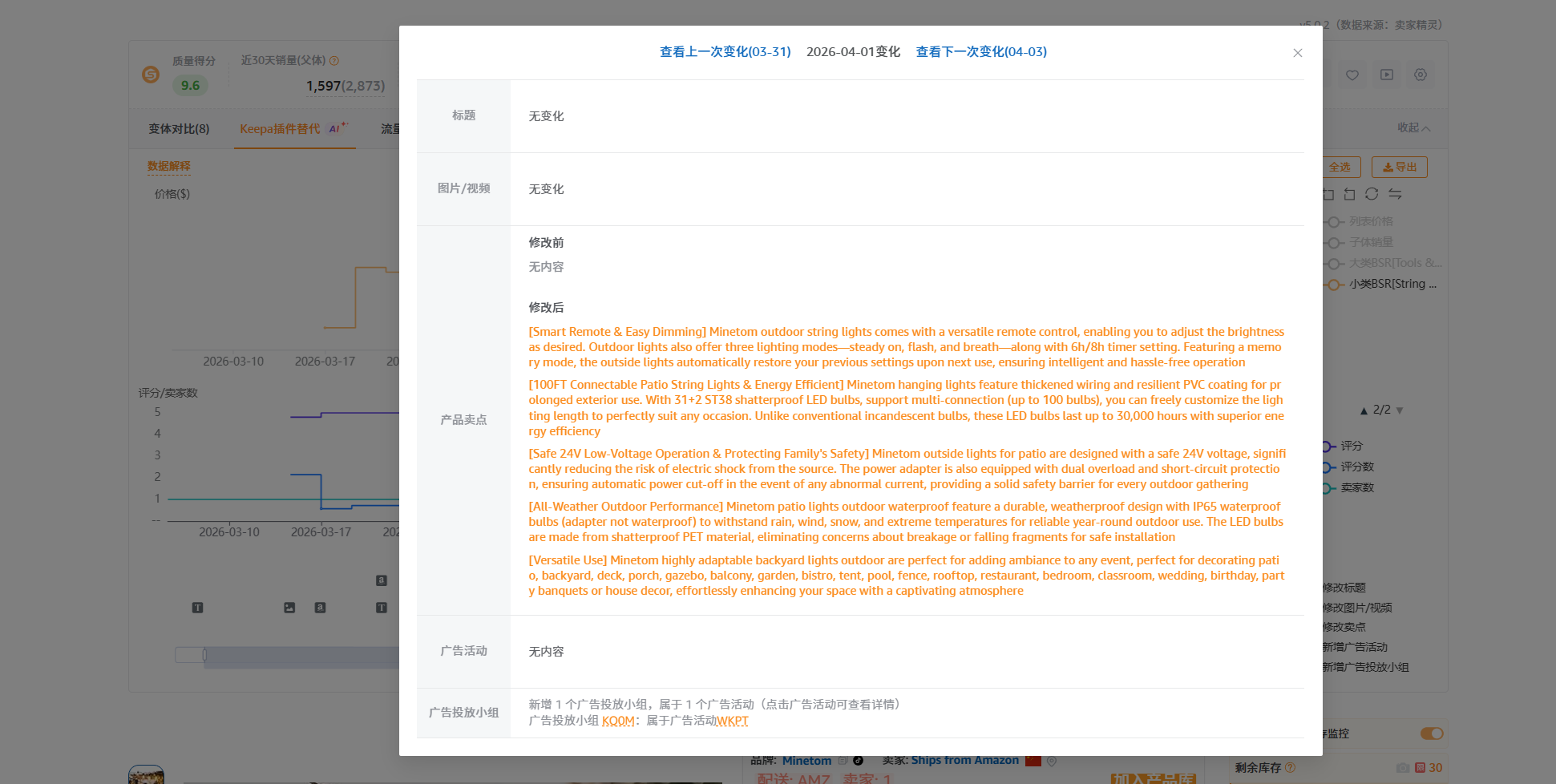Switch to the 变体对比(8) tab
The image size is (1556, 784).
[179, 129]
